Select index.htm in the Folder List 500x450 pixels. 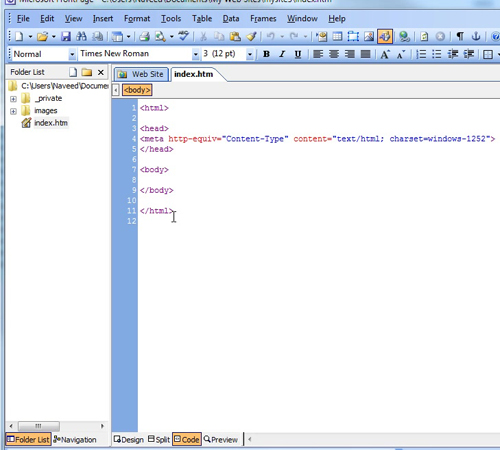pyautogui.click(x=51, y=123)
